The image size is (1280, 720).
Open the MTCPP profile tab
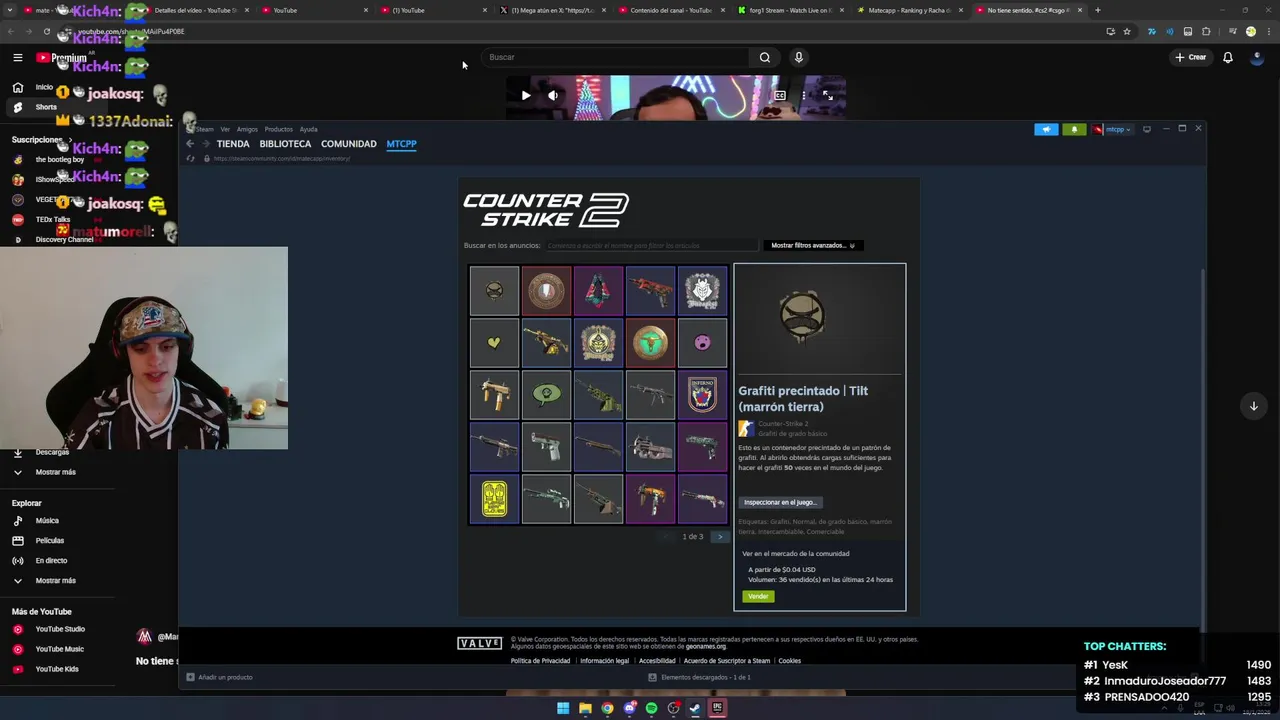click(402, 144)
